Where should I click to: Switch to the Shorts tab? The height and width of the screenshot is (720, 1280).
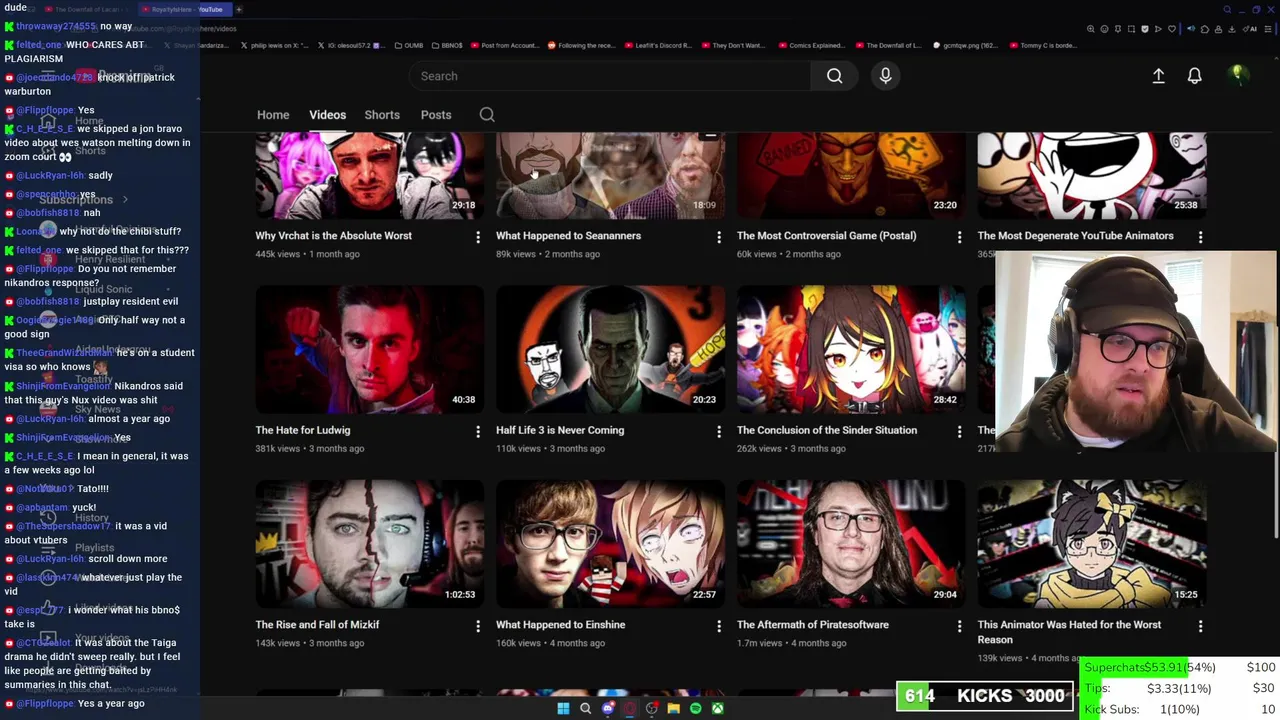(x=382, y=115)
